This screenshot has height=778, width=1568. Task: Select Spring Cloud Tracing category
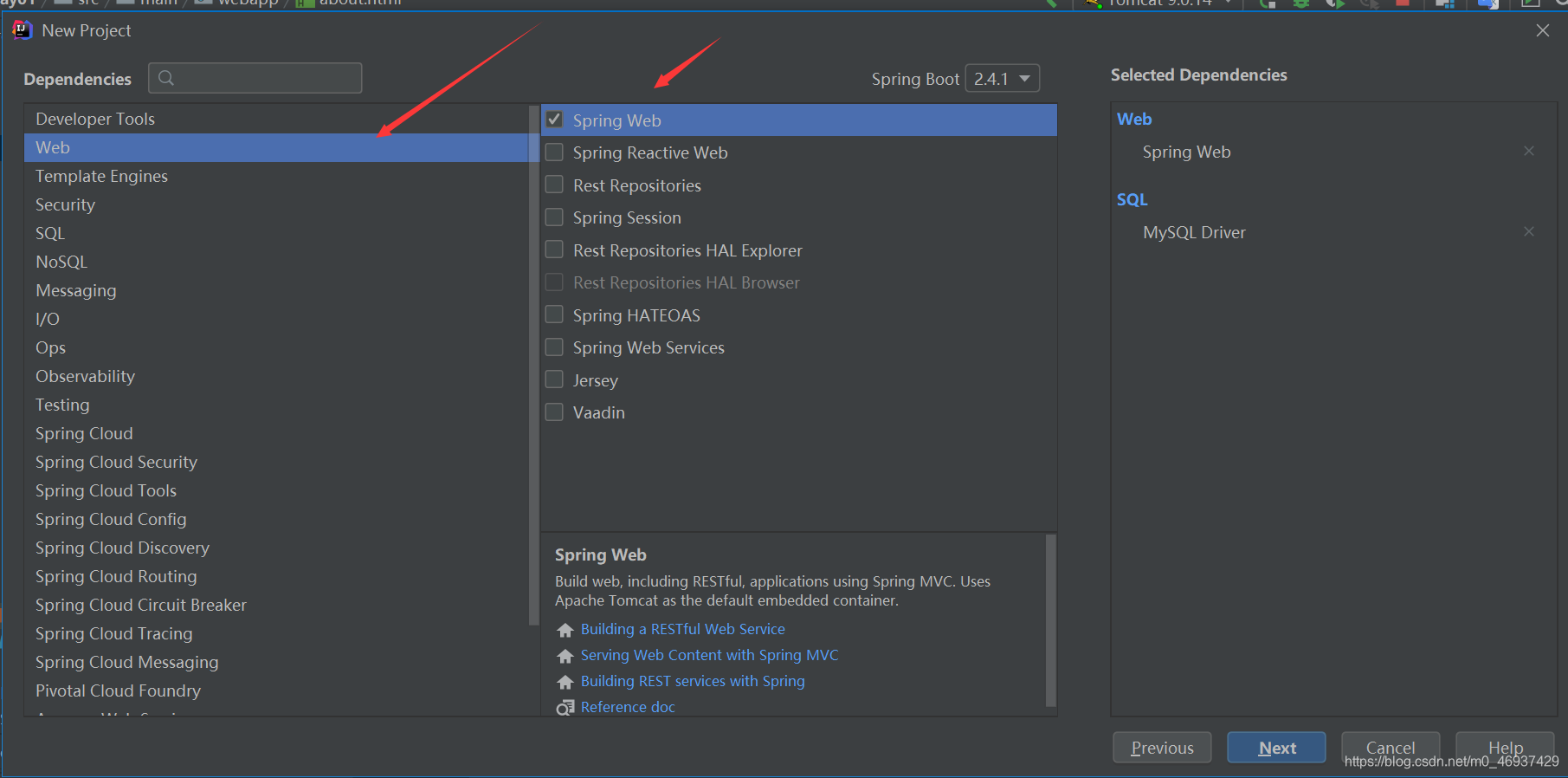(276, 633)
